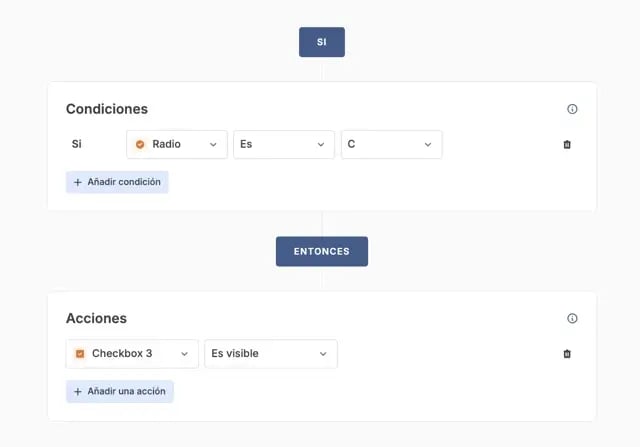Click the Condiciones section heading

(x=107, y=109)
